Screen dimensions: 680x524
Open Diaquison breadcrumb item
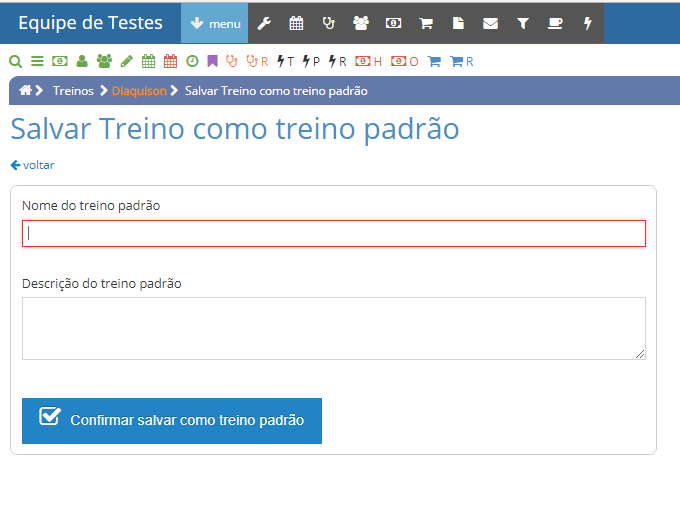click(139, 91)
